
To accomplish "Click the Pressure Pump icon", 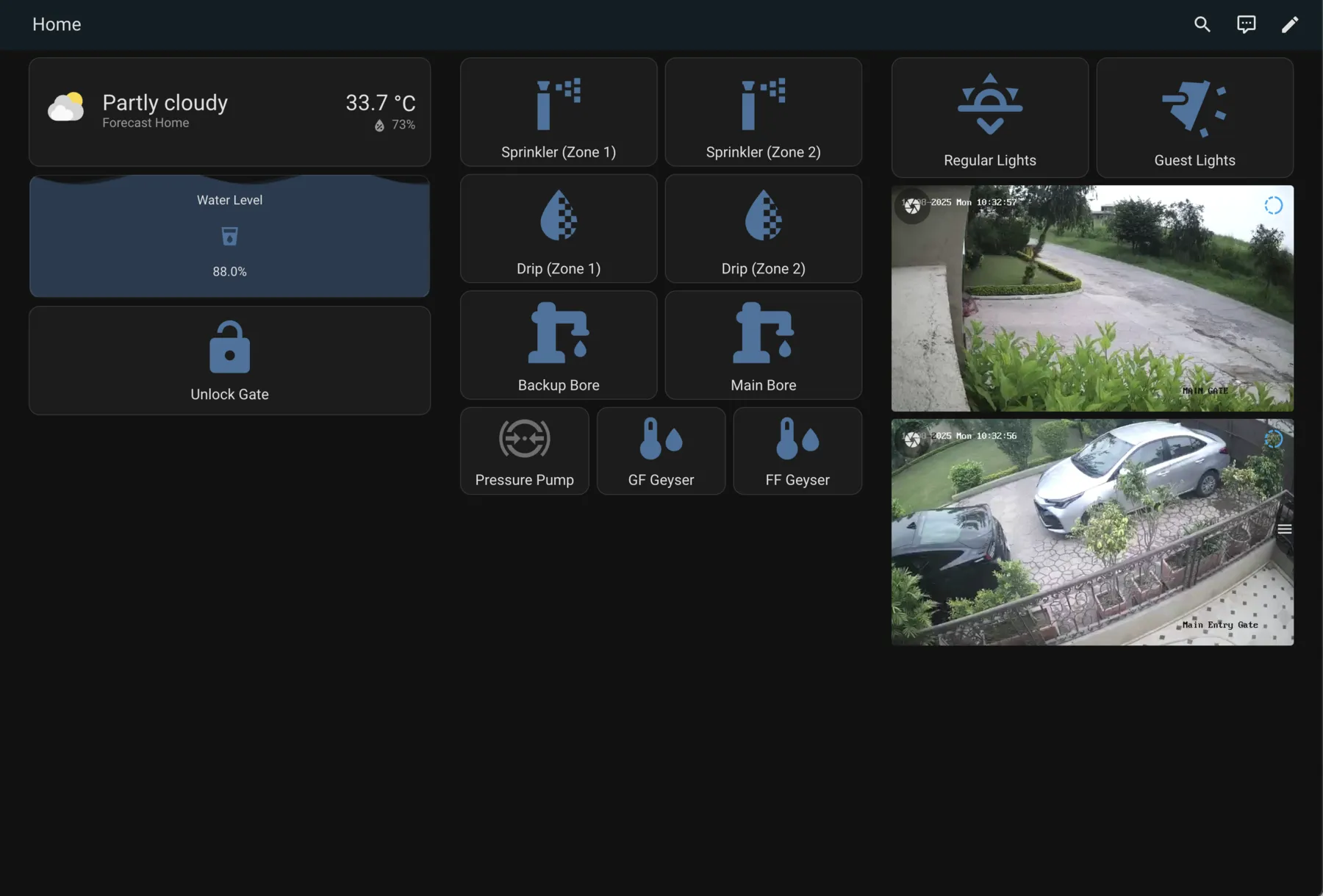I will pos(525,439).
